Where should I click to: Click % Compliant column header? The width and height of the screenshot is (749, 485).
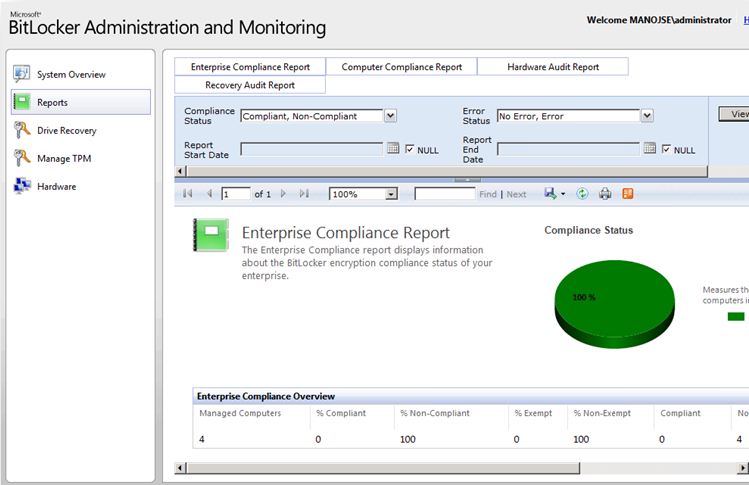point(341,413)
